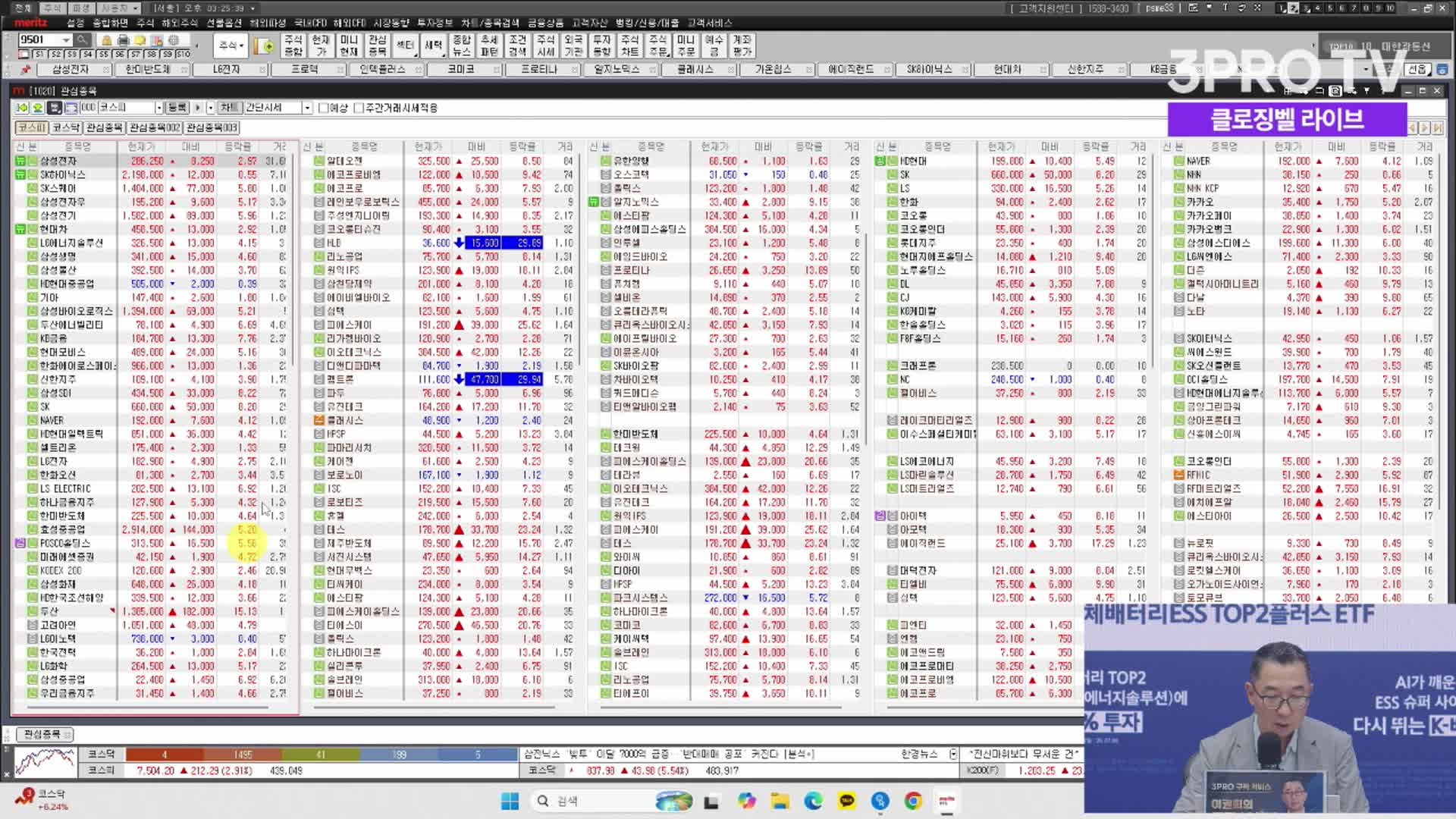
Task: Open the 주식 dropdown in toolbar
Action: point(232,45)
